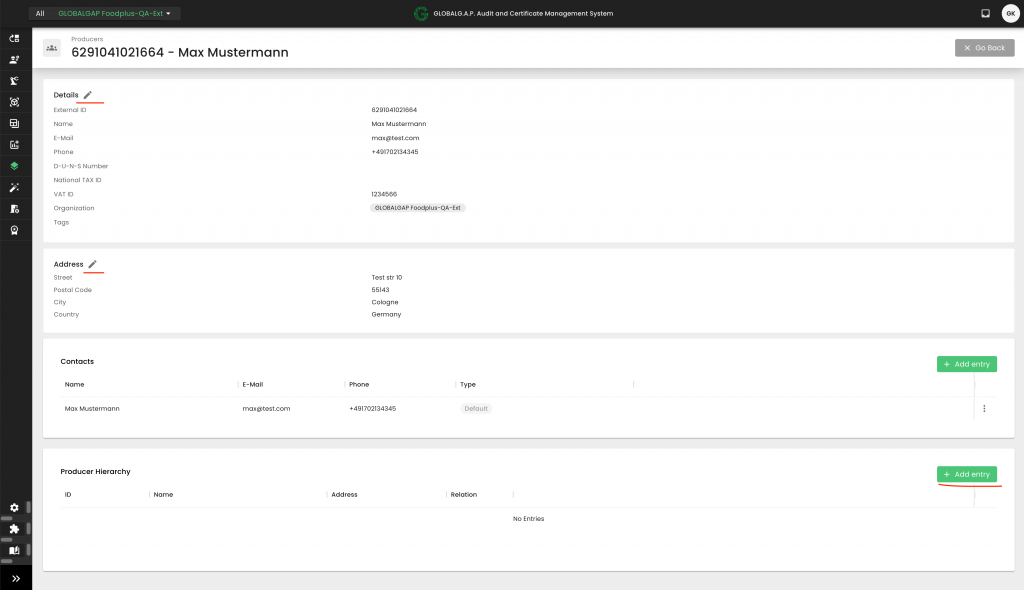Image resolution: width=1024 pixels, height=590 pixels.
Task: Open the book documentation icon in sidebar
Action: point(14,550)
